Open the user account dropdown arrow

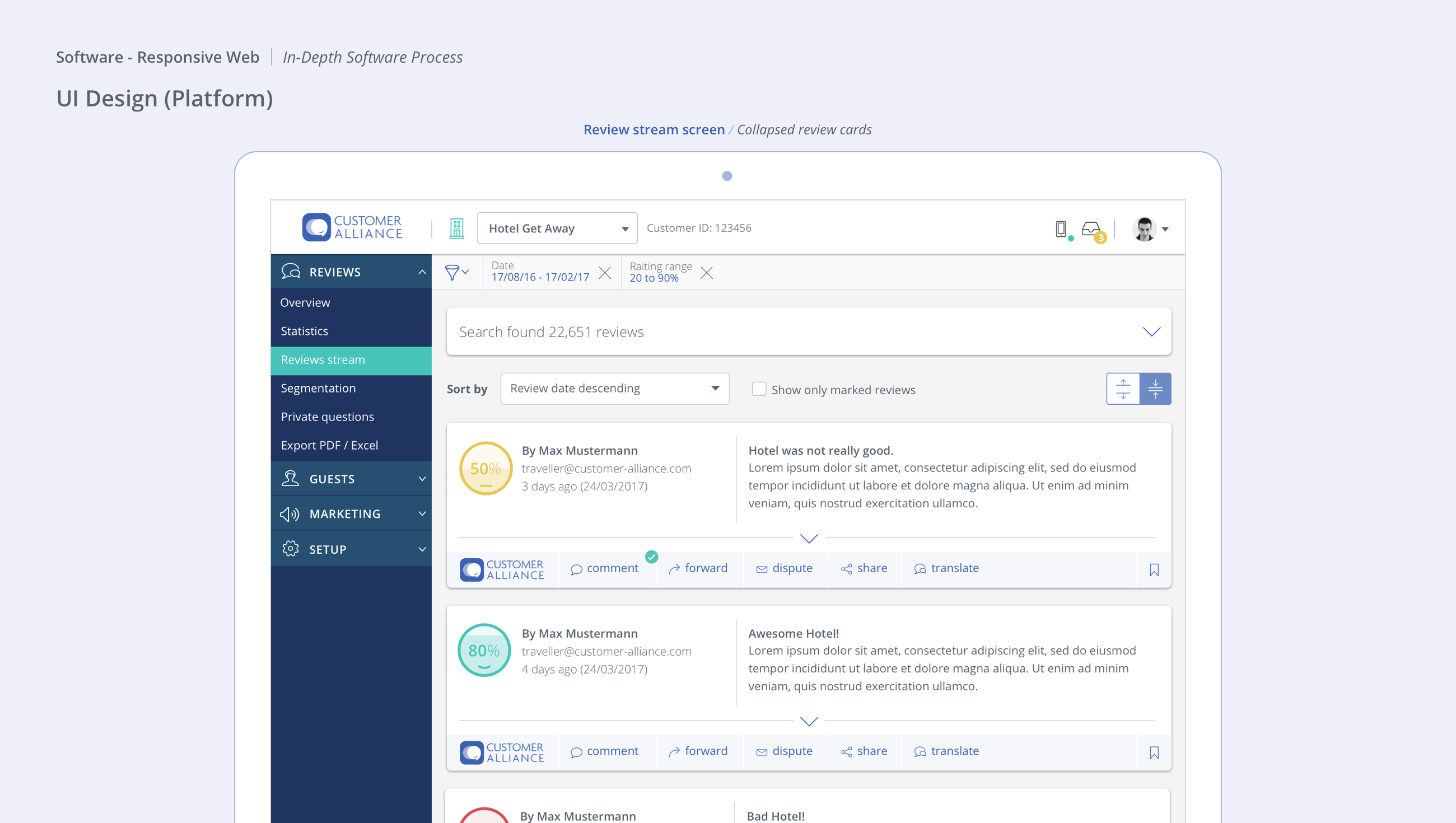(1165, 230)
